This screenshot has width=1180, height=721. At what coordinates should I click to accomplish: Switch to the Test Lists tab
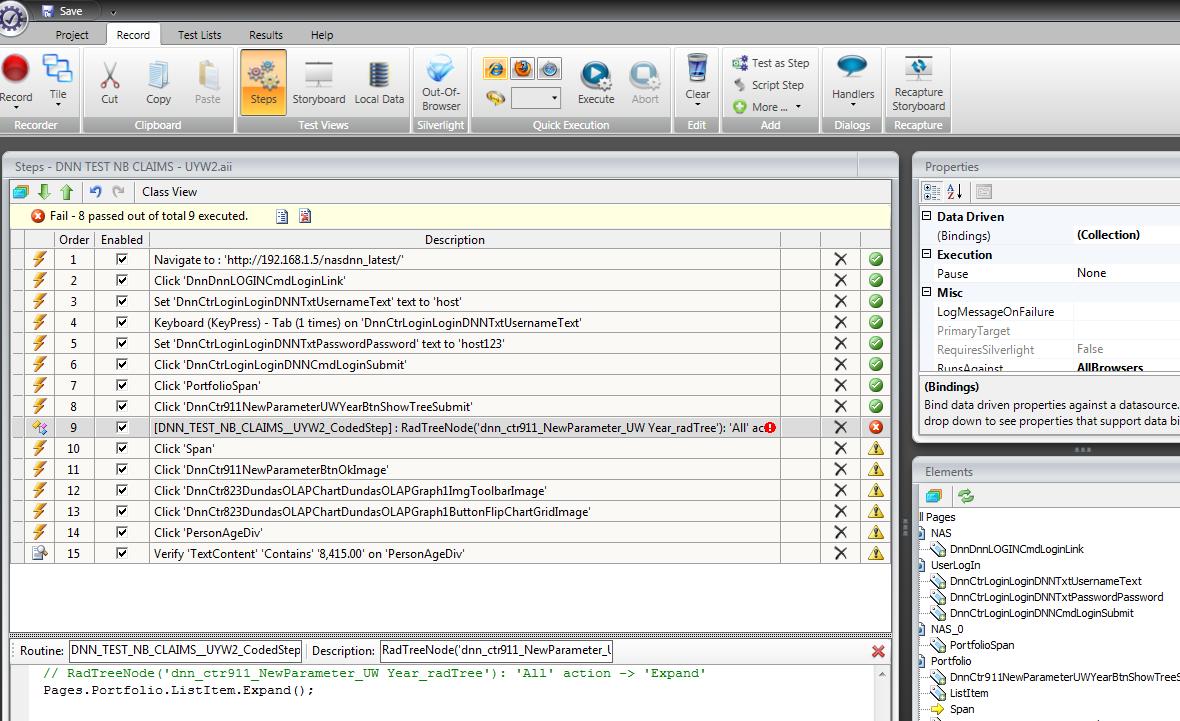(199, 35)
